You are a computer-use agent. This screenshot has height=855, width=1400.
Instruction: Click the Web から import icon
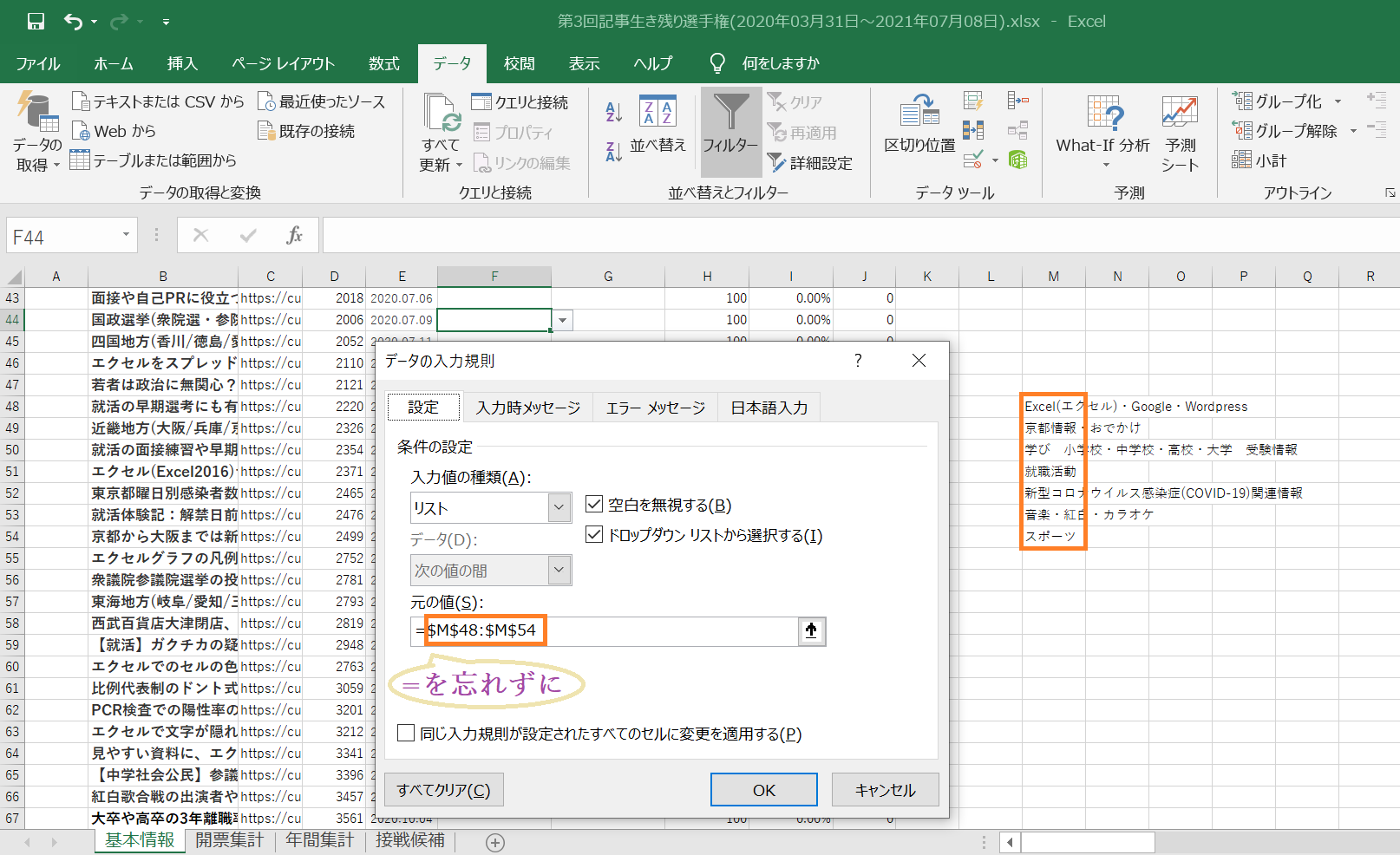81,131
